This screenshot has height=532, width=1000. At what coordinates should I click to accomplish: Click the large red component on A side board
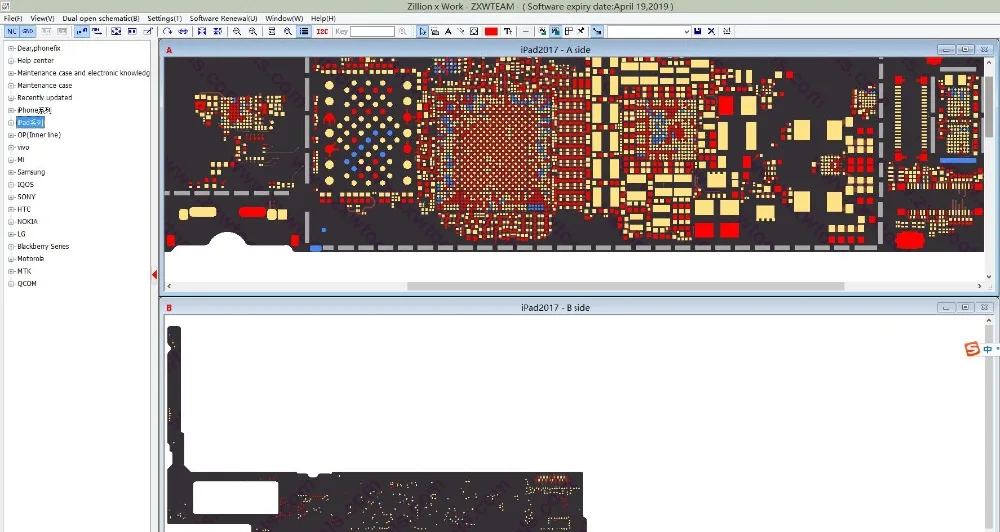click(x=909, y=240)
